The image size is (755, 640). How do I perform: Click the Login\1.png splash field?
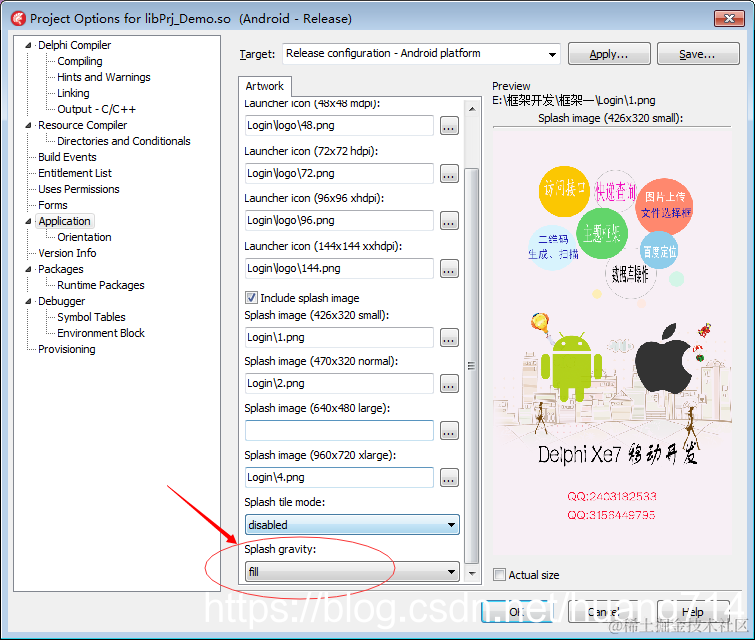pos(339,337)
